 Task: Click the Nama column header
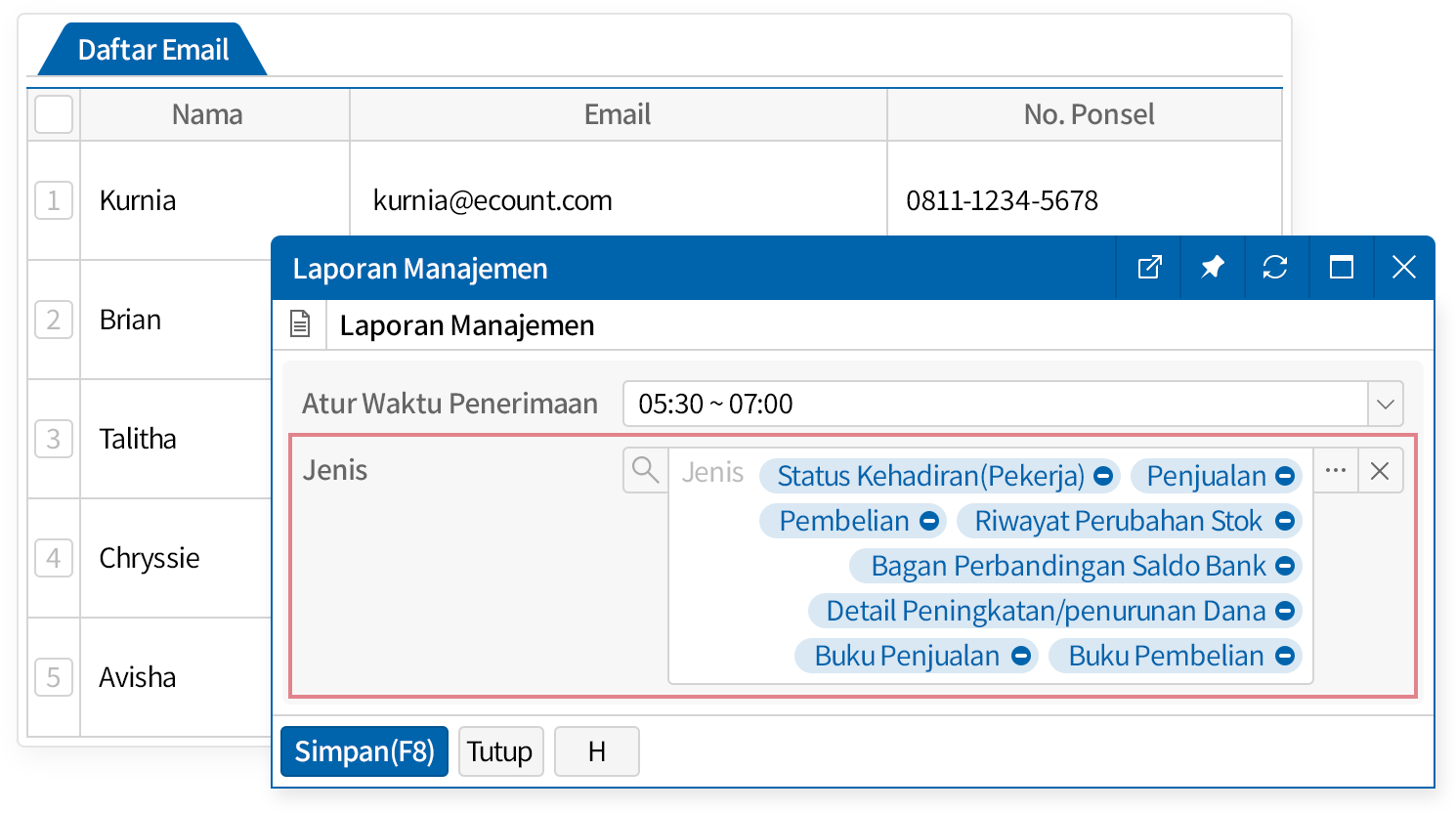207,114
